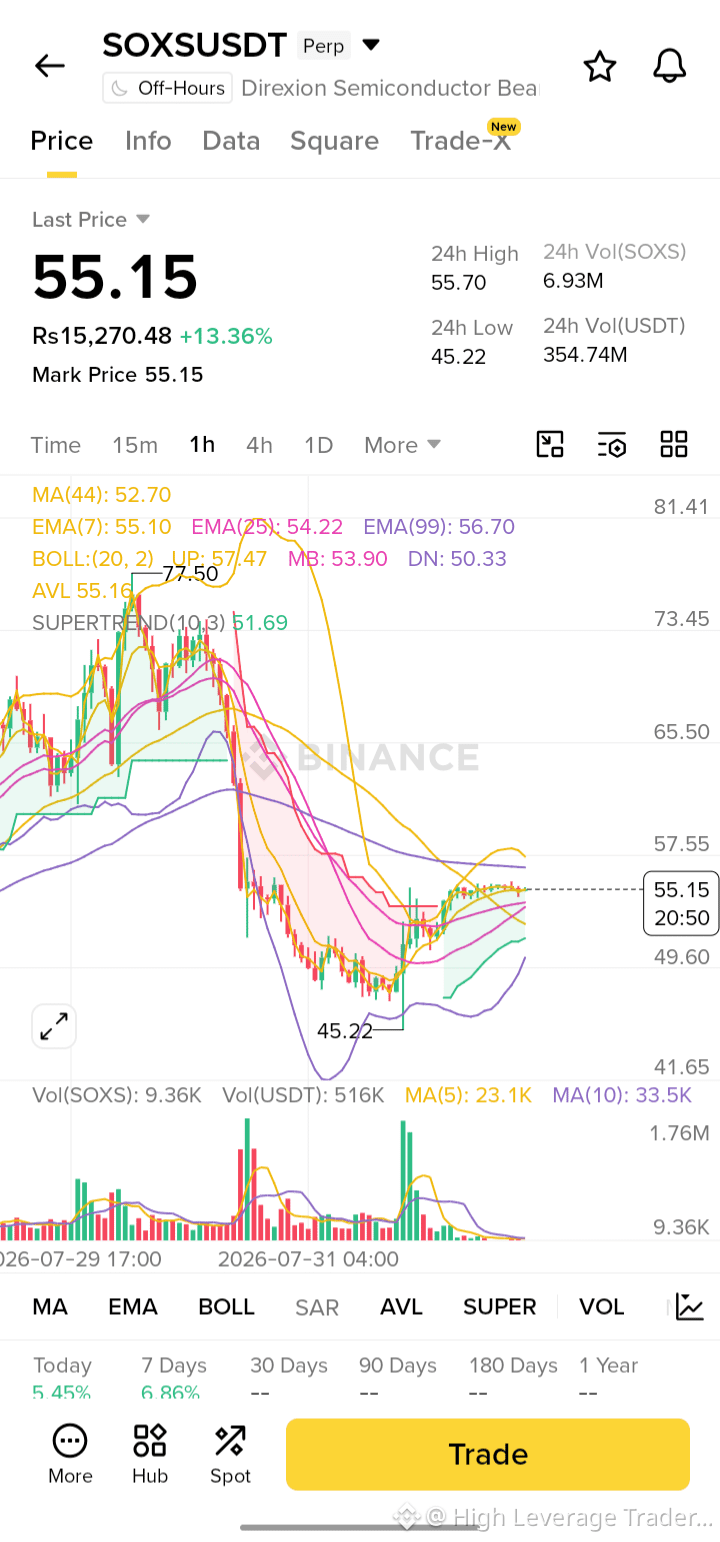Viewport: 720px width, 1542px height.
Task: Tap the 24h Low value 45.22
Action: [x=458, y=356]
